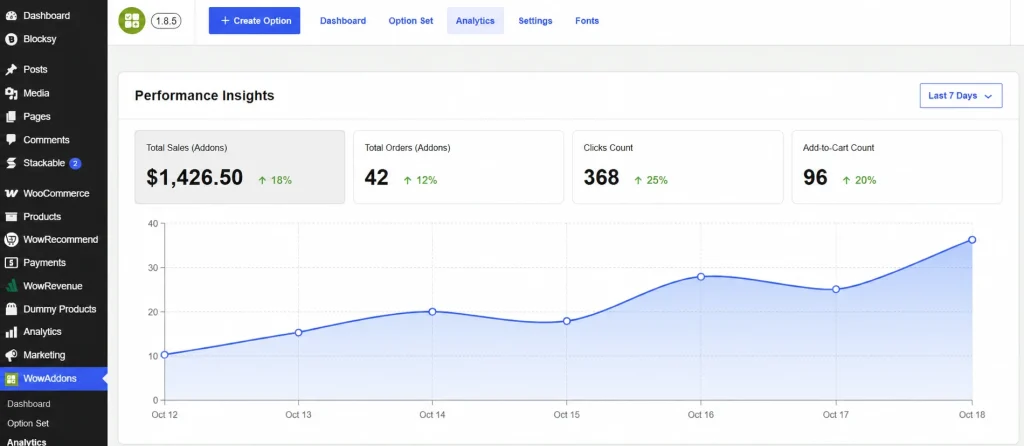This screenshot has width=1024, height=446.
Task: Open the Dashboard tab in top navigation
Action: pos(343,21)
